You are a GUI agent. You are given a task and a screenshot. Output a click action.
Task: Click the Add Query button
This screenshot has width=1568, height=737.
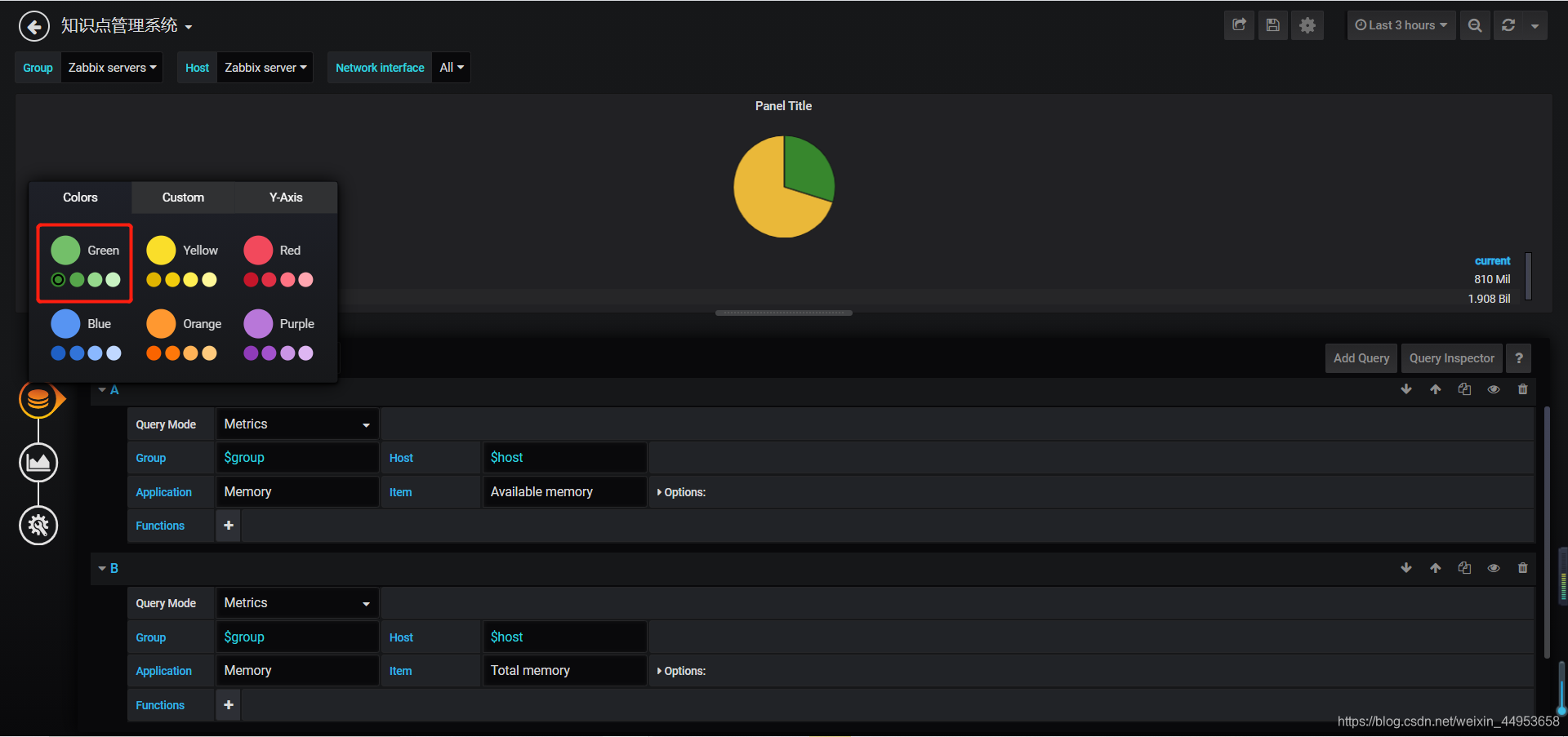point(1361,358)
